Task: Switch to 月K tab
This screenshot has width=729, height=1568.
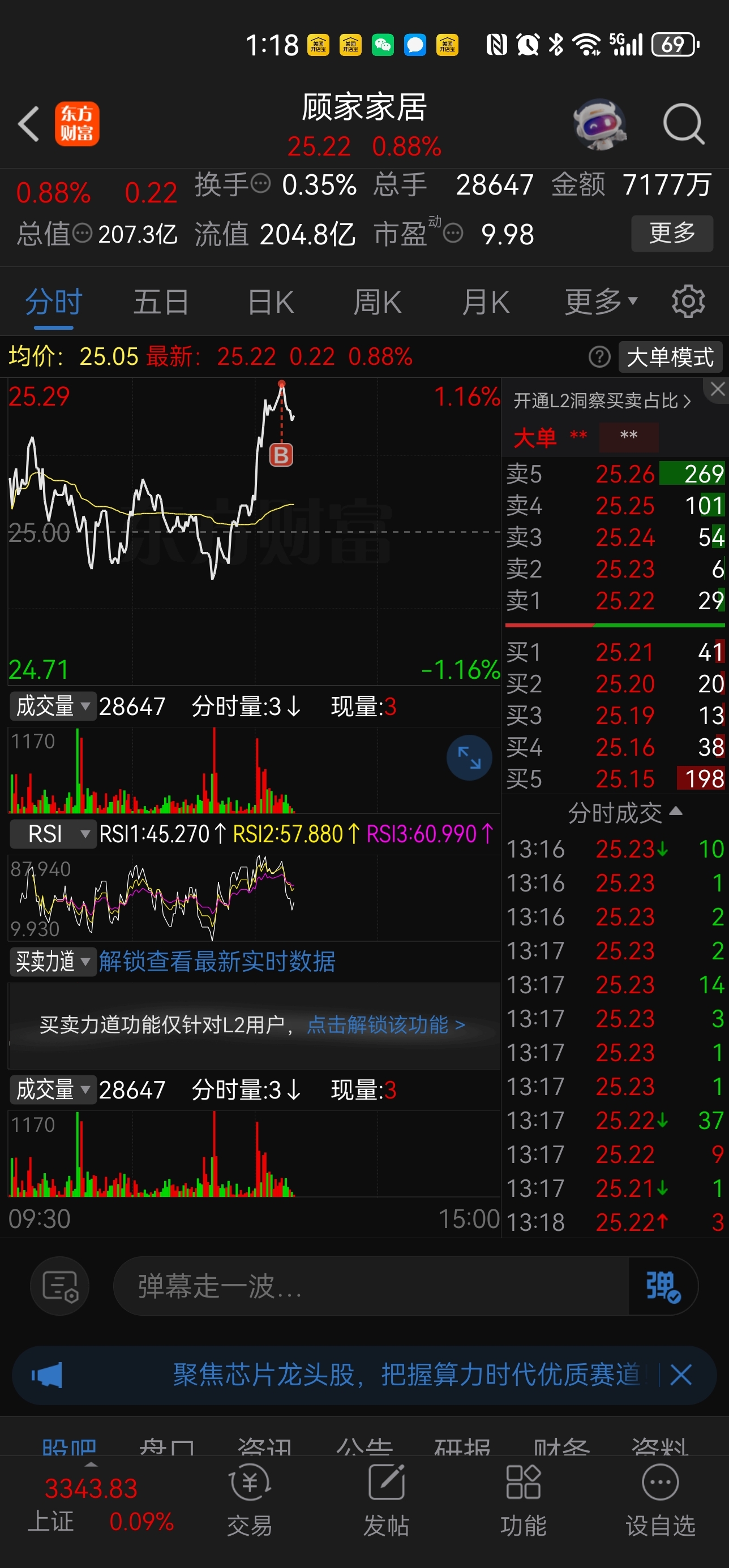Action: point(486,301)
